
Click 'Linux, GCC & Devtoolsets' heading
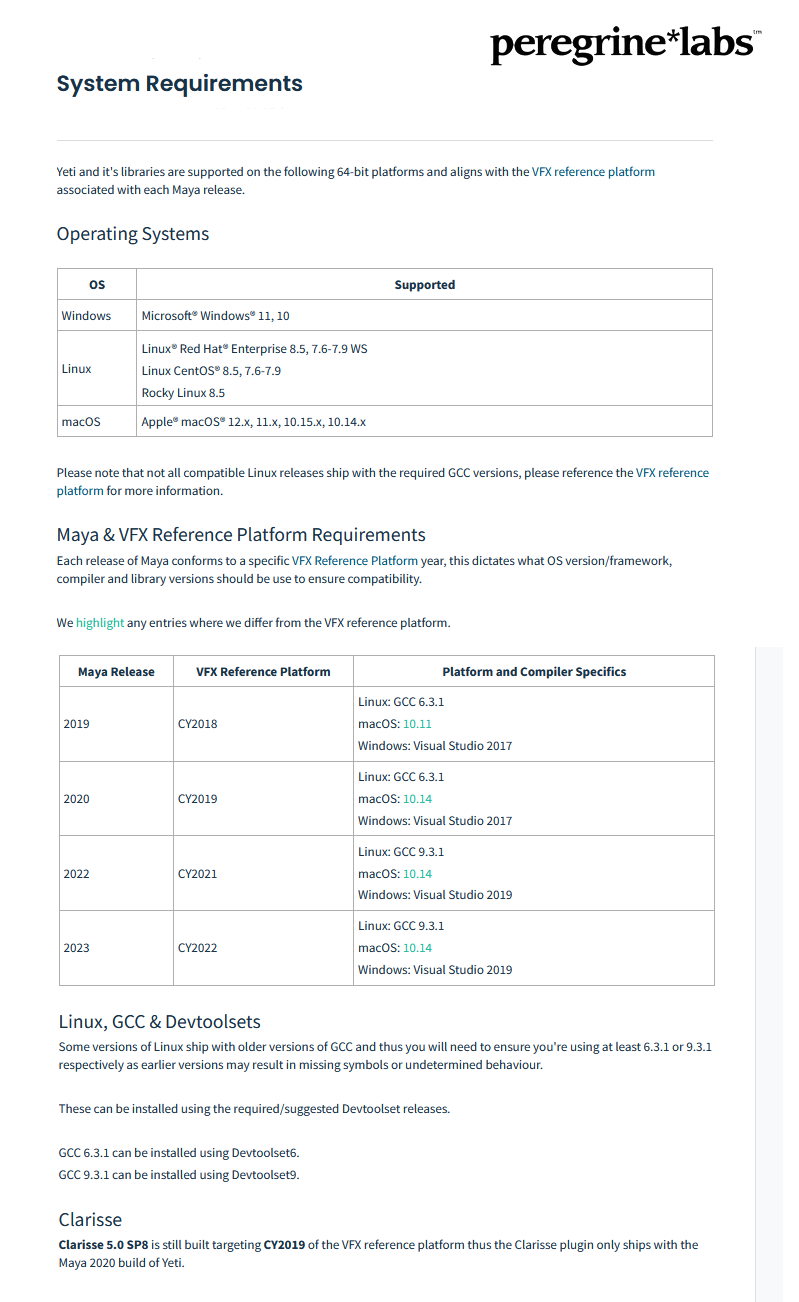point(160,1022)
